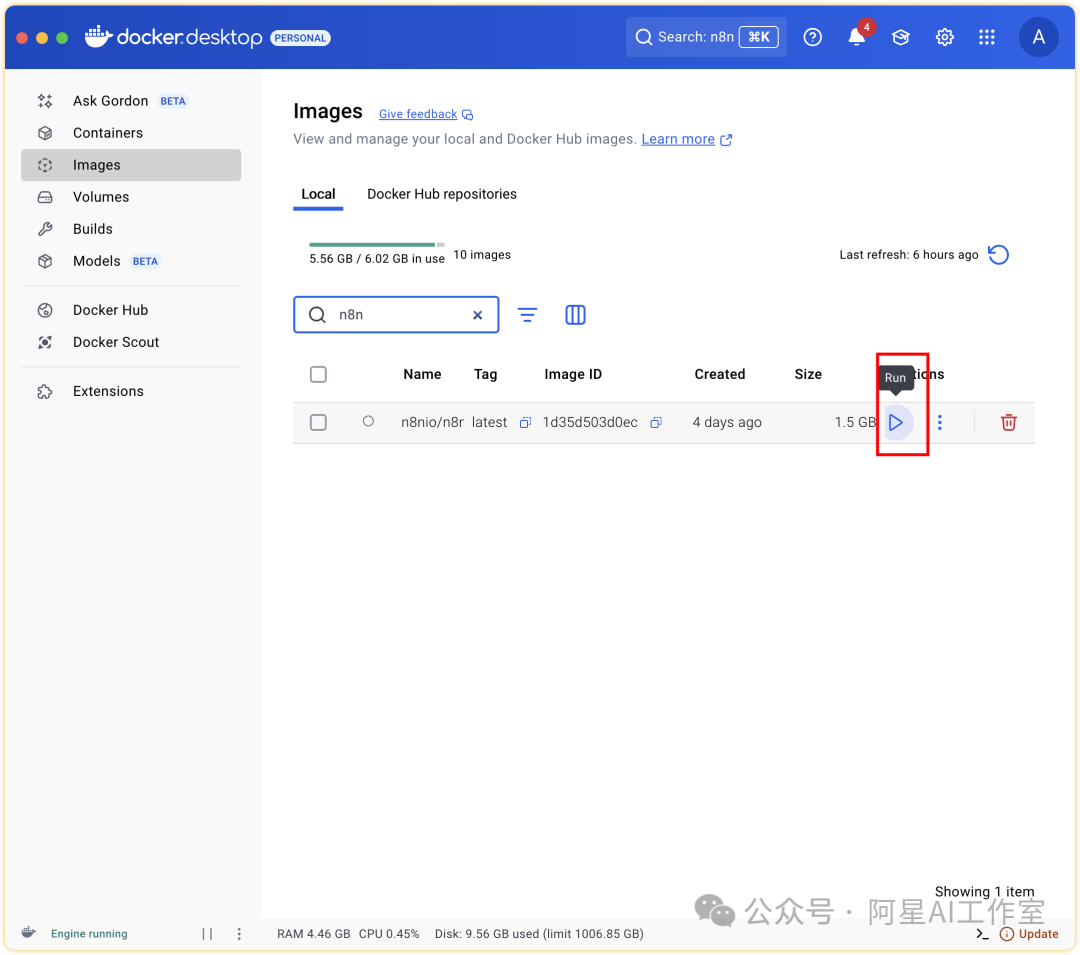
Task: Open Docker Scout in sidebar
Action: coord(131,342)
